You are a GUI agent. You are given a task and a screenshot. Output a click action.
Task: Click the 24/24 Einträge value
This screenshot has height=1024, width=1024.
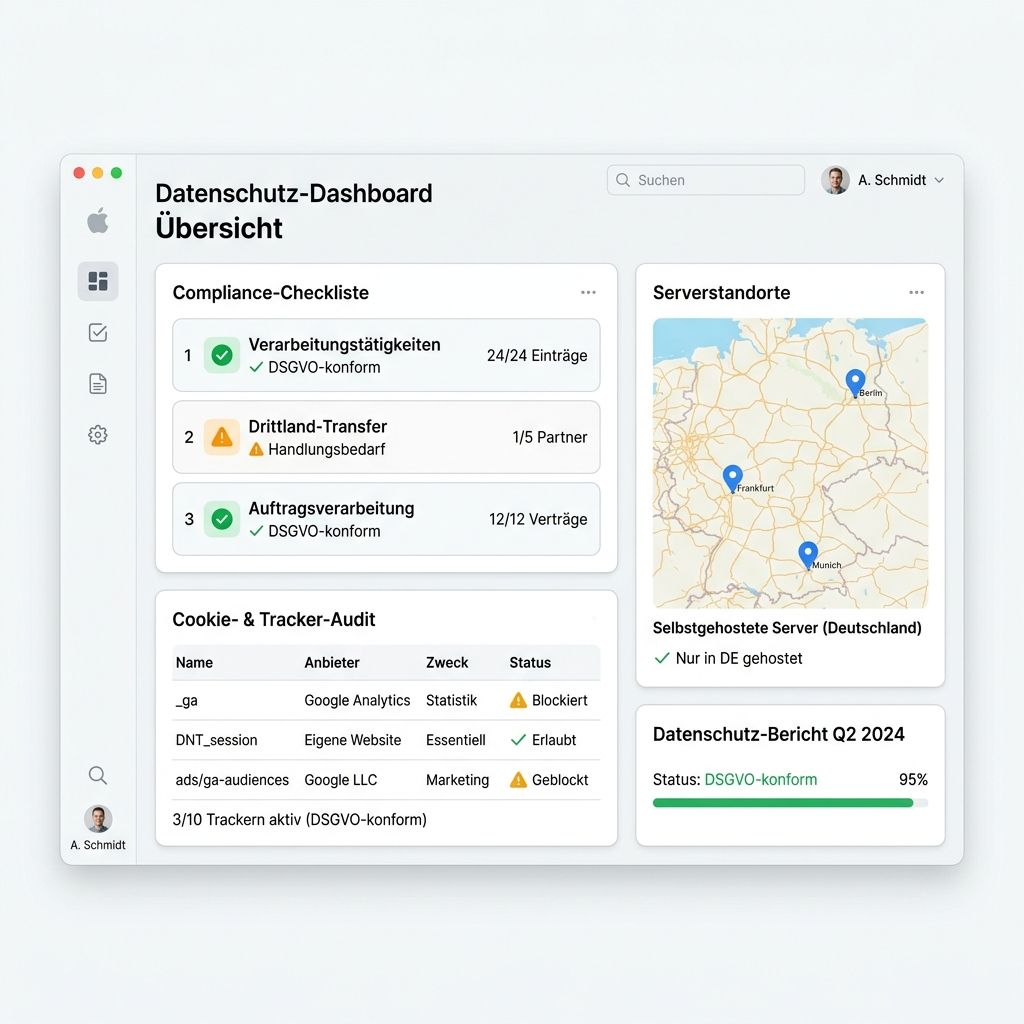pos(537,355)
